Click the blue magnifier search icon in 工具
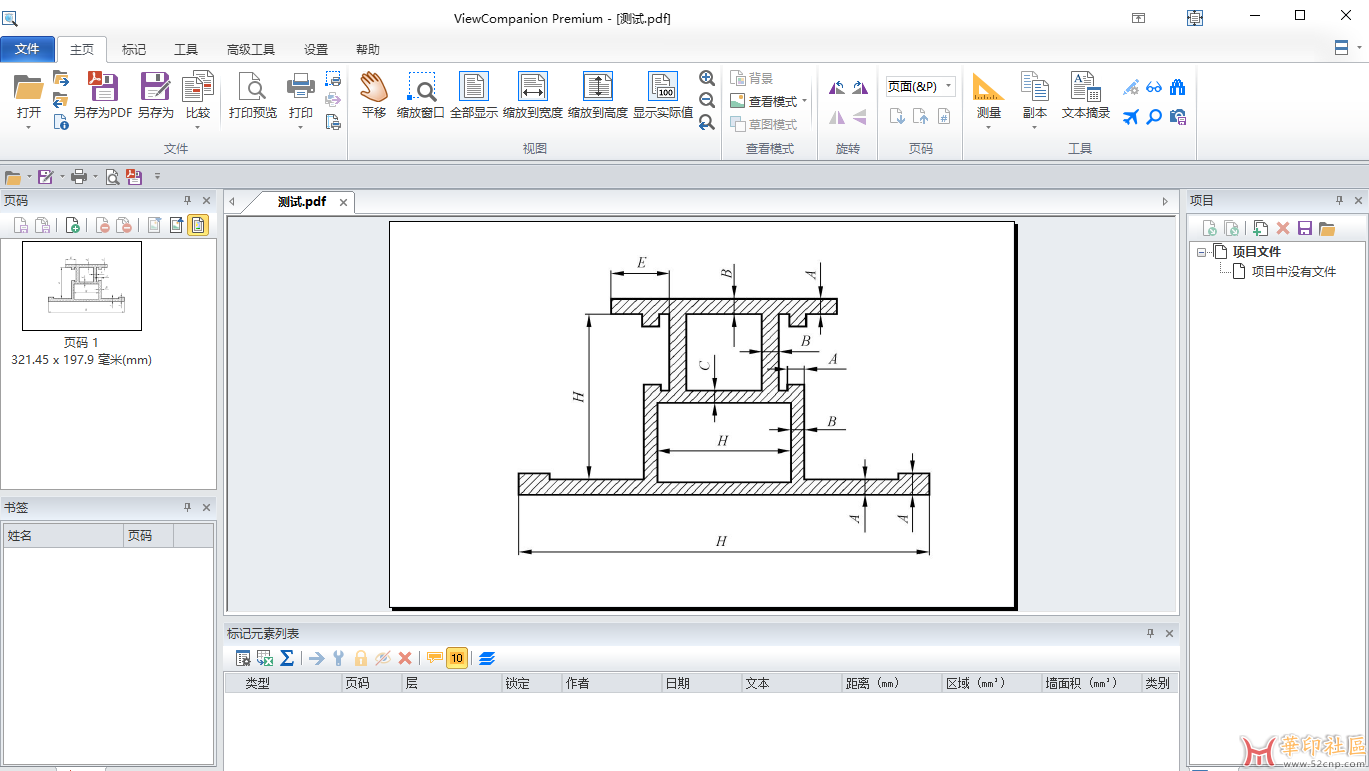 (1154, 117)
